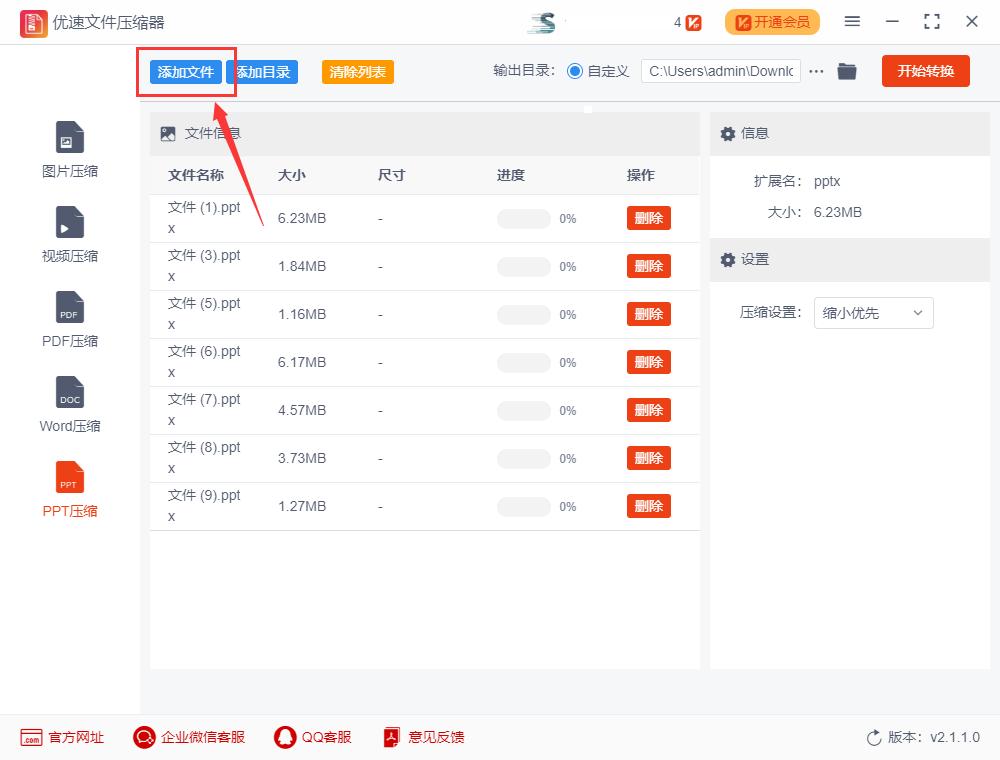Open the 压缩设置 dropdown showing 缩小优先
Screen dimensions: 1000x760
[x=873, y=313]
